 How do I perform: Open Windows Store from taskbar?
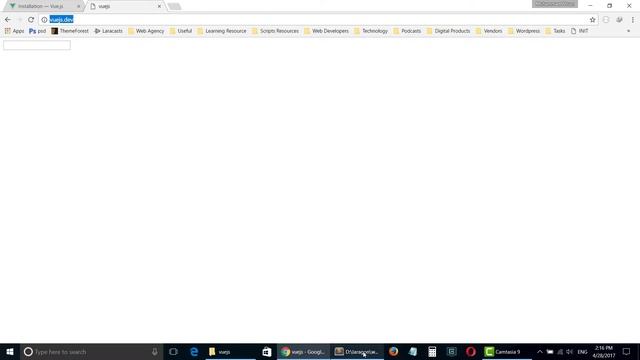pyautogui.click(x=267, y=351)
